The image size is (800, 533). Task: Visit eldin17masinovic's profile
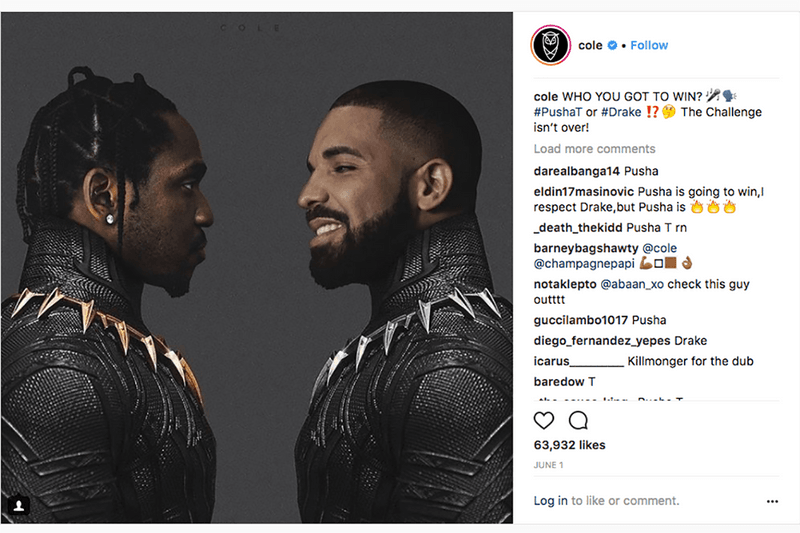[584, 192]
